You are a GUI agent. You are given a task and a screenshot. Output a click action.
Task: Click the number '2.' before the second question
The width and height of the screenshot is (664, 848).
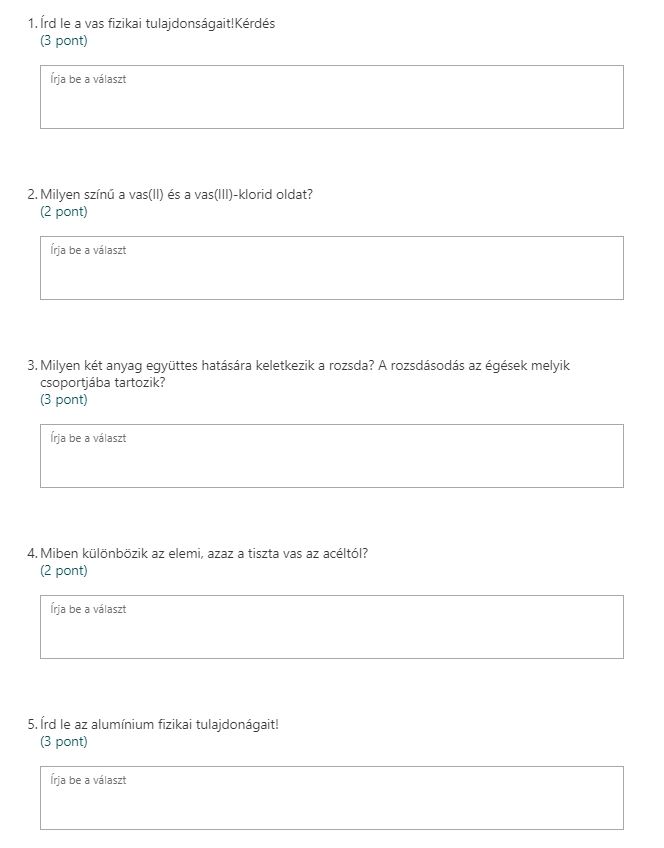32,195
